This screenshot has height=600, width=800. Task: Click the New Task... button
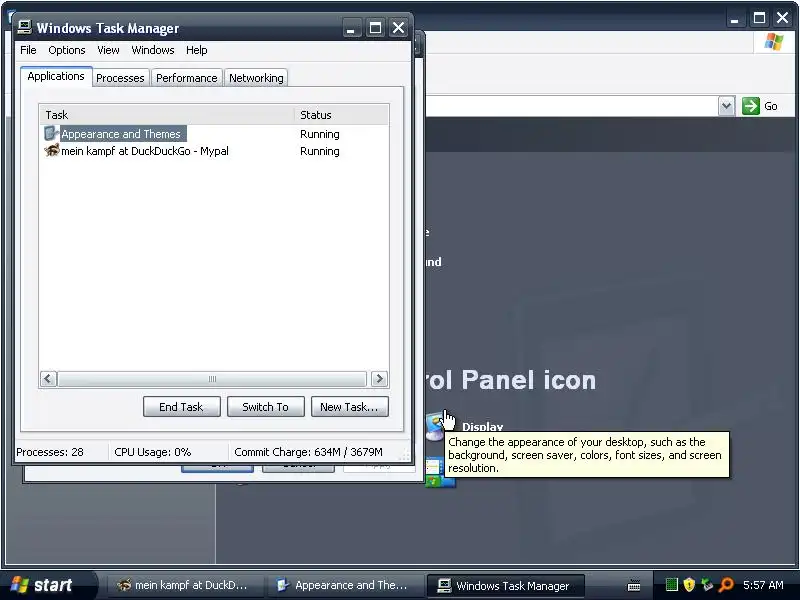[349, 407]
